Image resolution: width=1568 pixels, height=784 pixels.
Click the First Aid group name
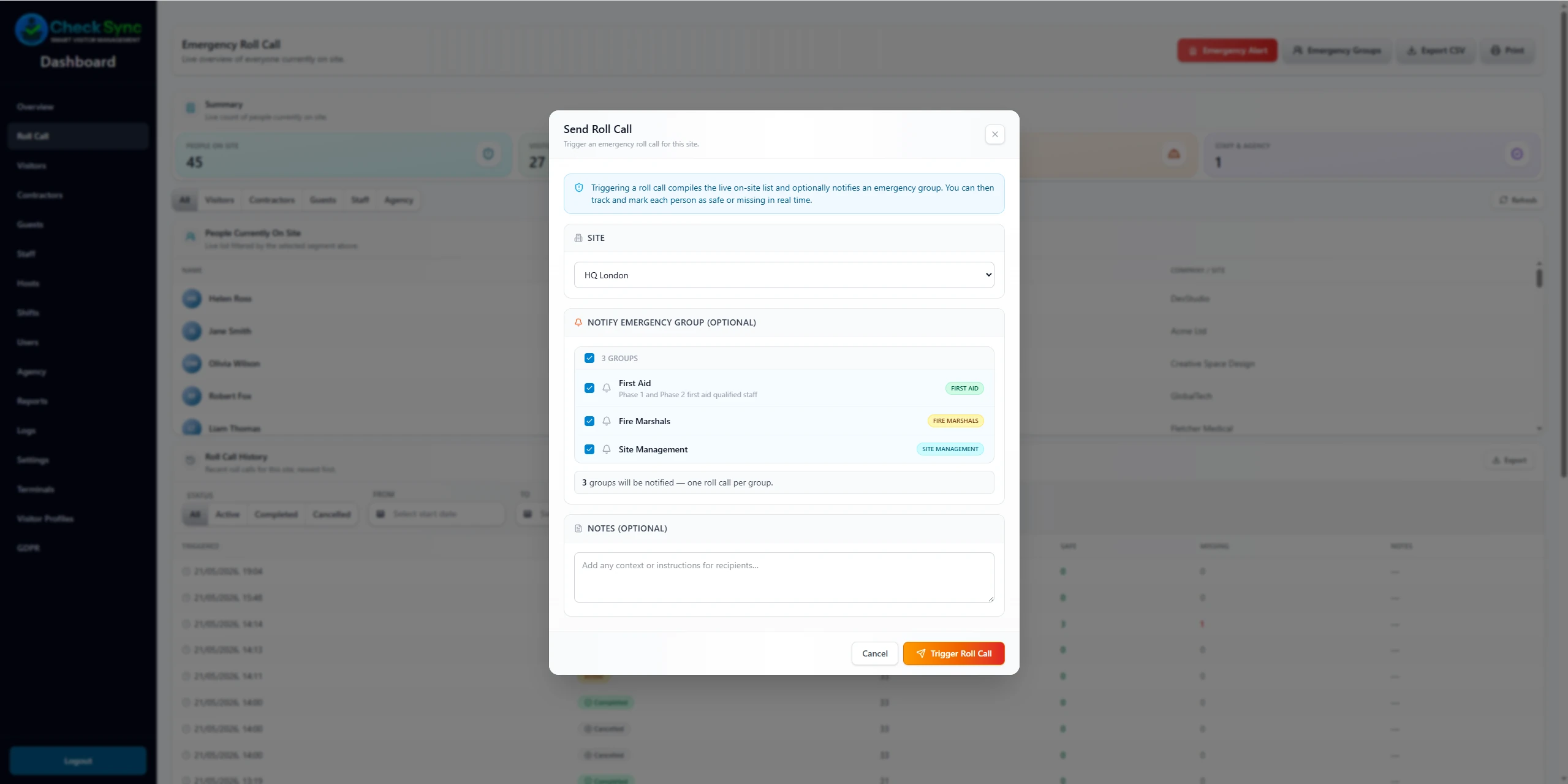pos(635,383)
